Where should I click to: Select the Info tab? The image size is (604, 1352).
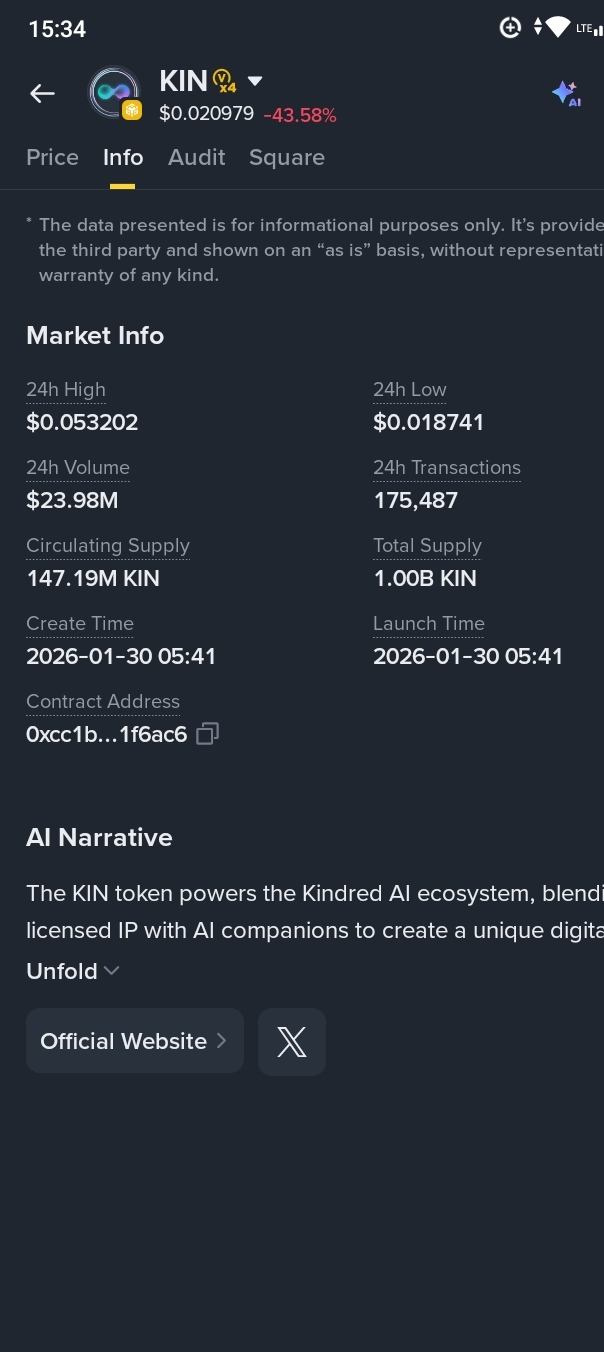click(123, 157)
